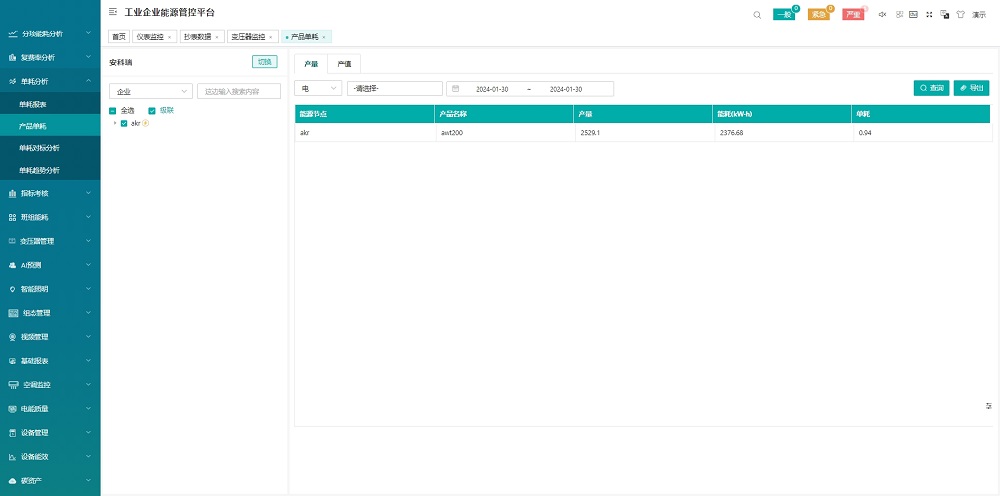This screenshot has width=1000, height=496.
Task: Open the 企业 type dropdown
Action: pos(150,91)
